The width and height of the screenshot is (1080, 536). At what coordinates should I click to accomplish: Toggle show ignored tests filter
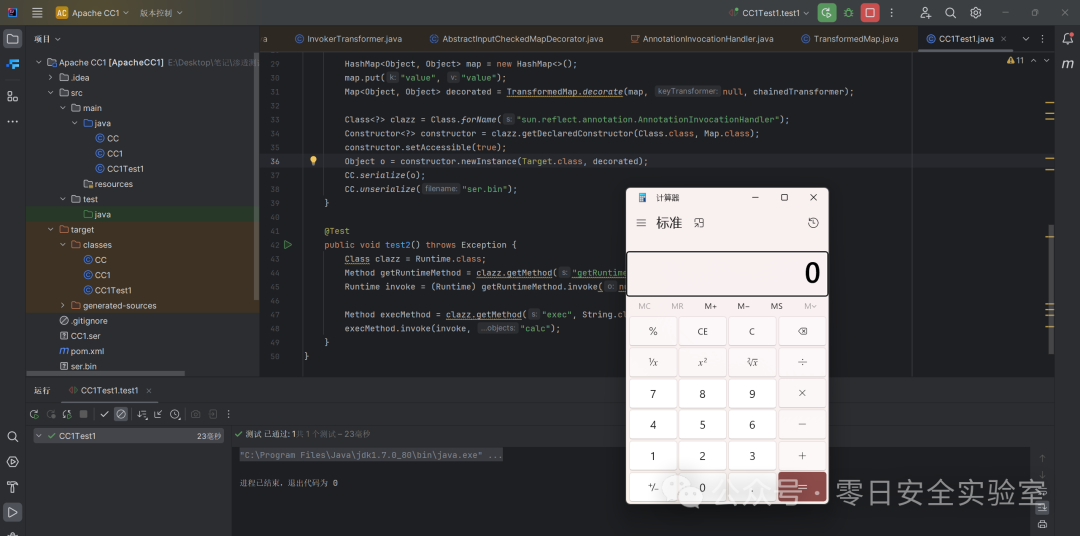point(121,414)
